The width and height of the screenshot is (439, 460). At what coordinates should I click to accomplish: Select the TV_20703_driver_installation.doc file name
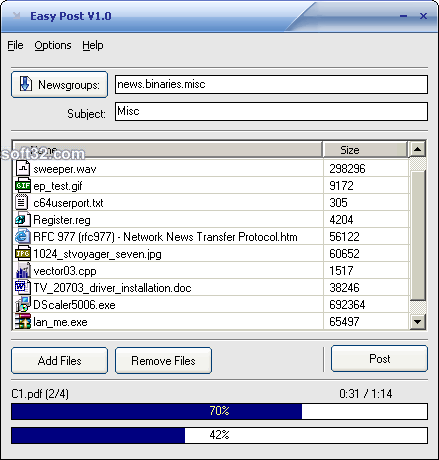[112, 288]
